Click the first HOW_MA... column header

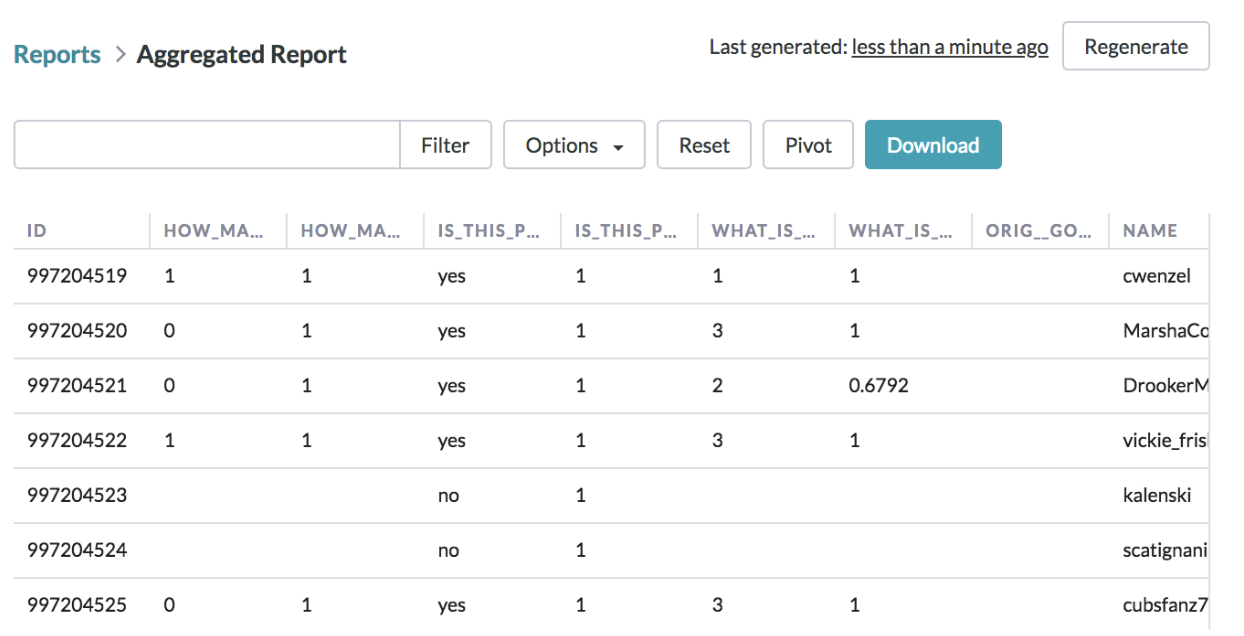click(213, 230)
